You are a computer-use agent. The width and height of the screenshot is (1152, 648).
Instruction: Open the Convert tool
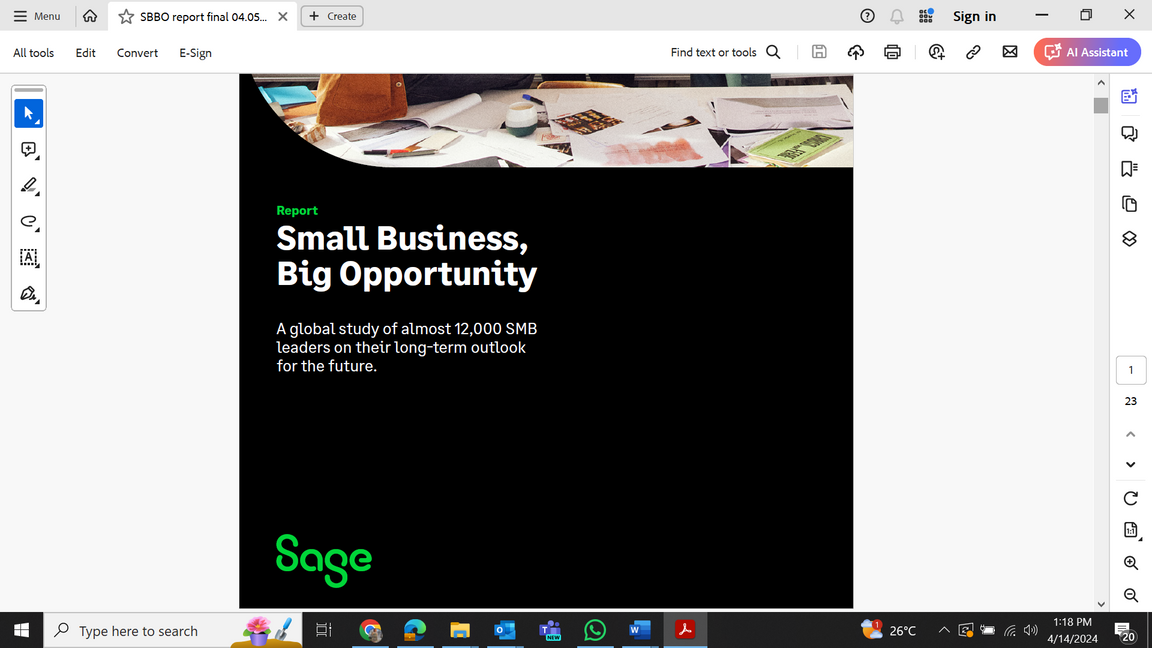[x=137, y=53]
